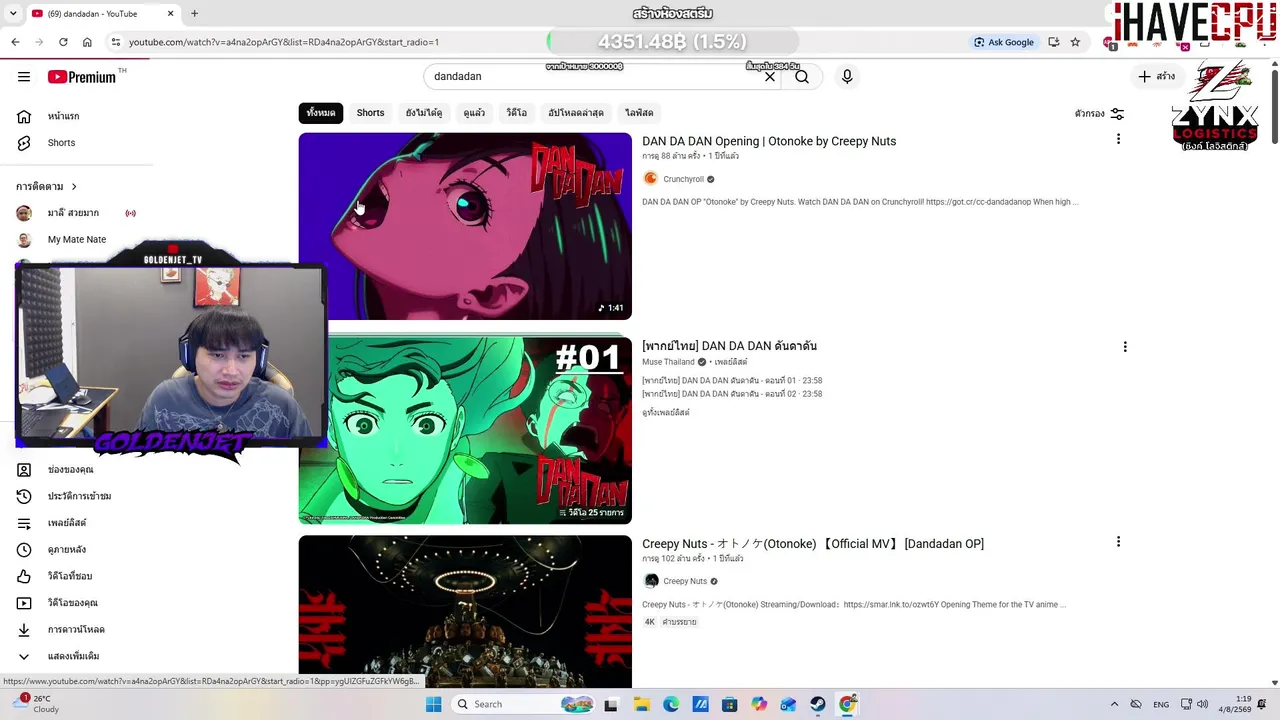
Task: Run search with the magnifier button
Action: (802, 77)
